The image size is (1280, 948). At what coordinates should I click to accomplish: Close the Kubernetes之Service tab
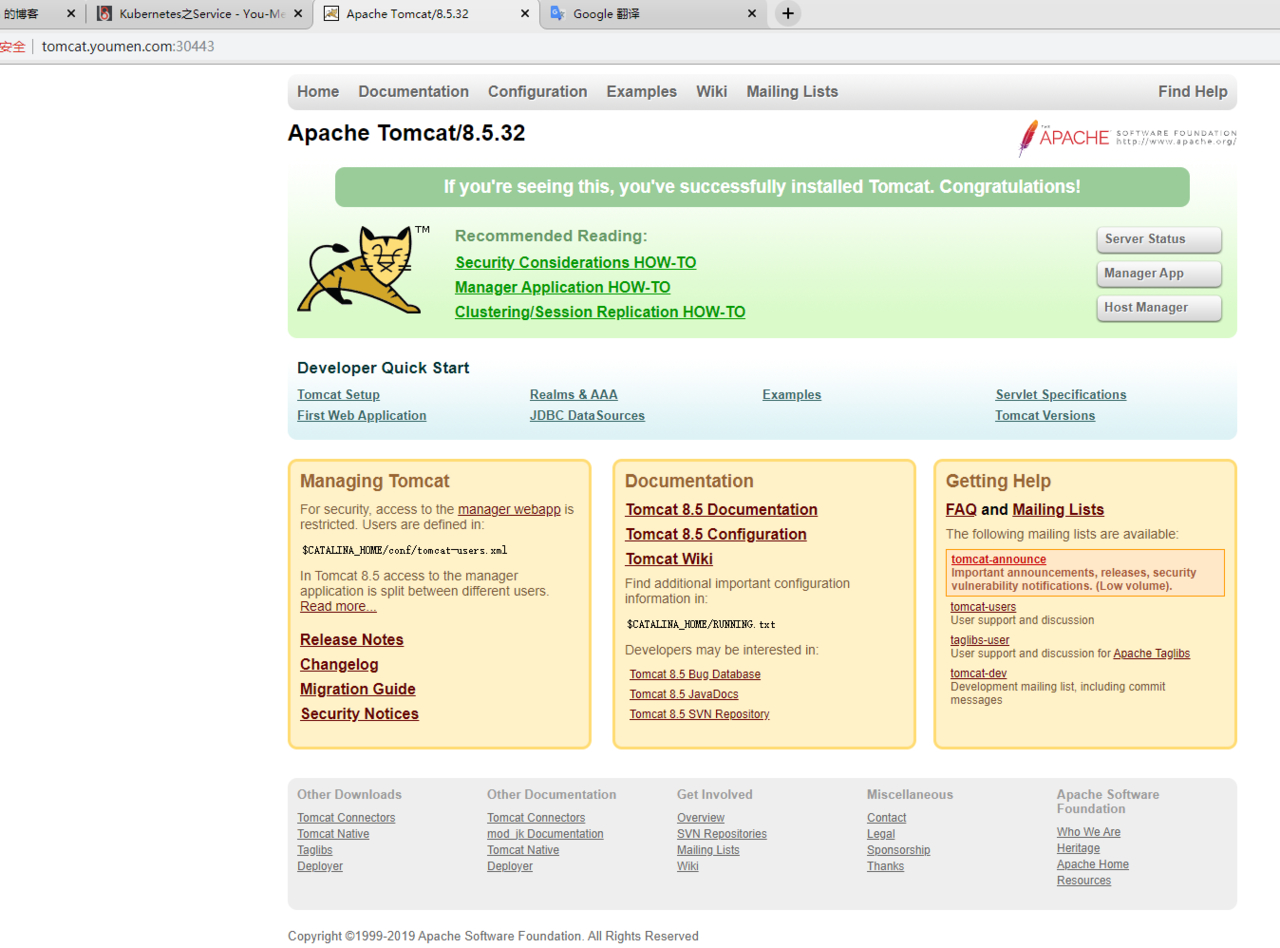[299, 14]
